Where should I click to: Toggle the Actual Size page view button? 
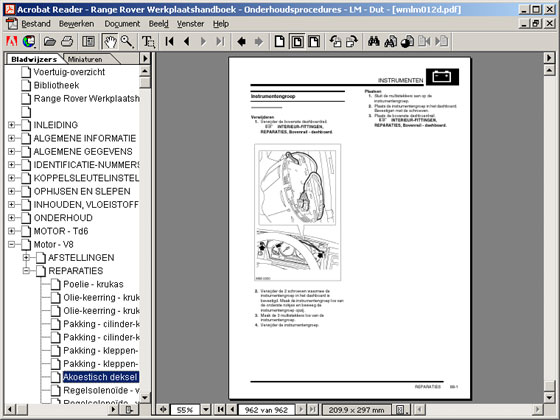click(280, 42)
